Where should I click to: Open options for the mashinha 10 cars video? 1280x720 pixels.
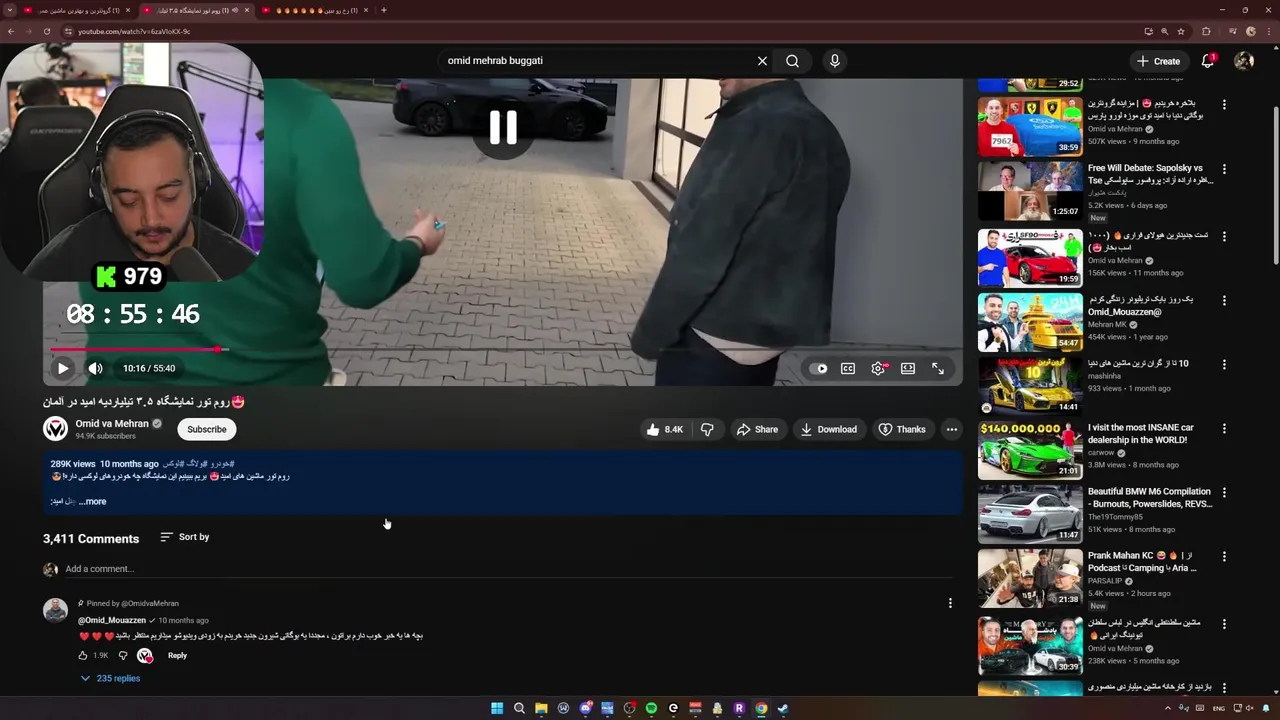tap(1224, 364)
